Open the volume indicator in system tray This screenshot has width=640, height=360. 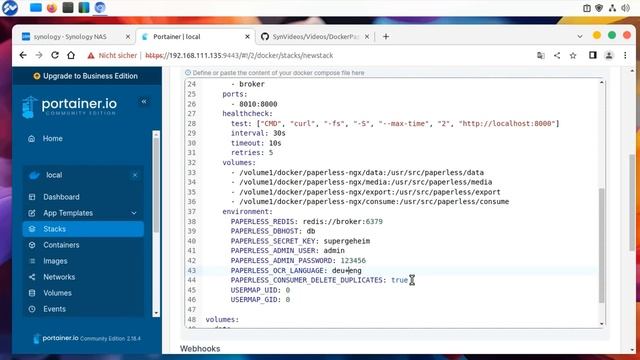625,8
